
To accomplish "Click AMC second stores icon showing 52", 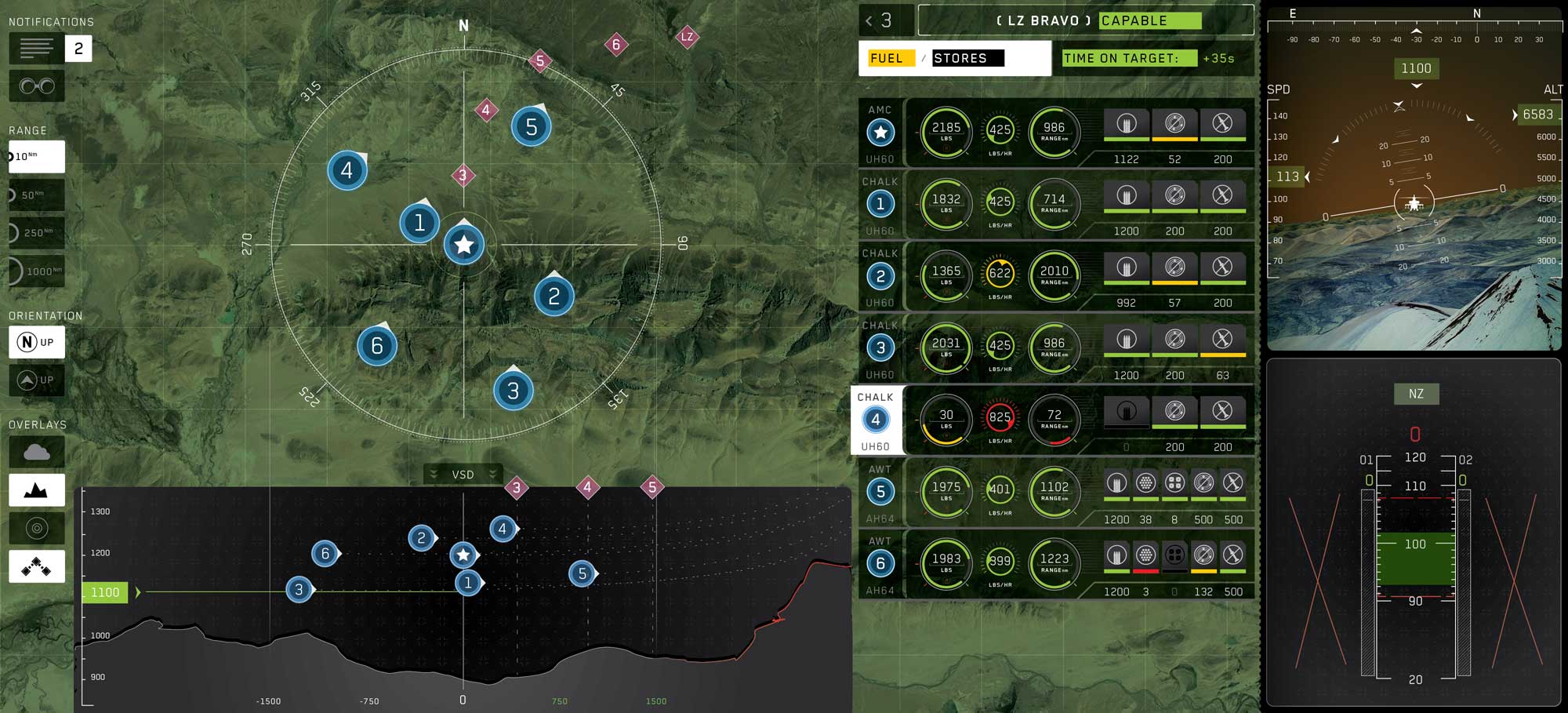I will coord(1174,124).
